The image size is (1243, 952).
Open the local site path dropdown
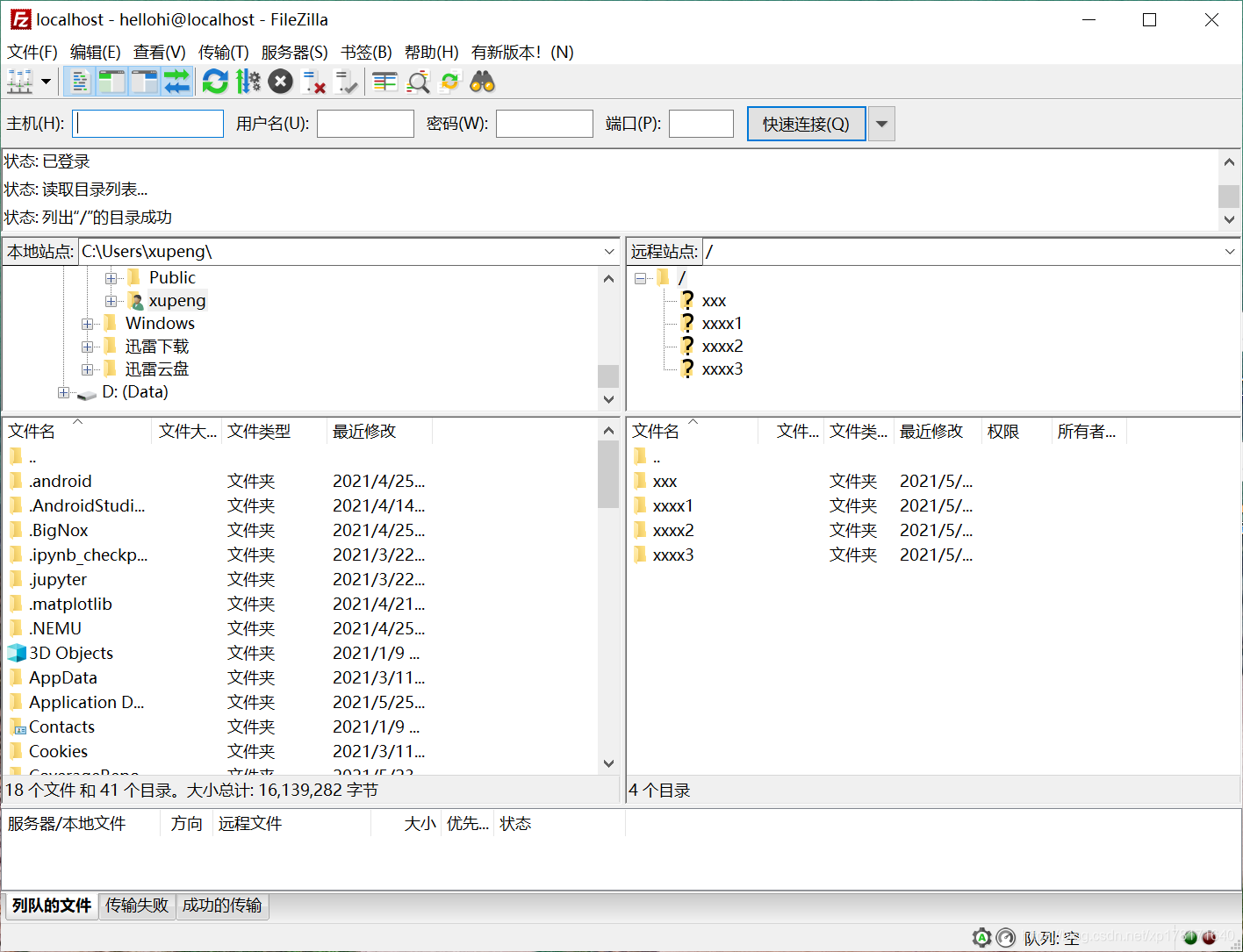[x=609, y=251]
